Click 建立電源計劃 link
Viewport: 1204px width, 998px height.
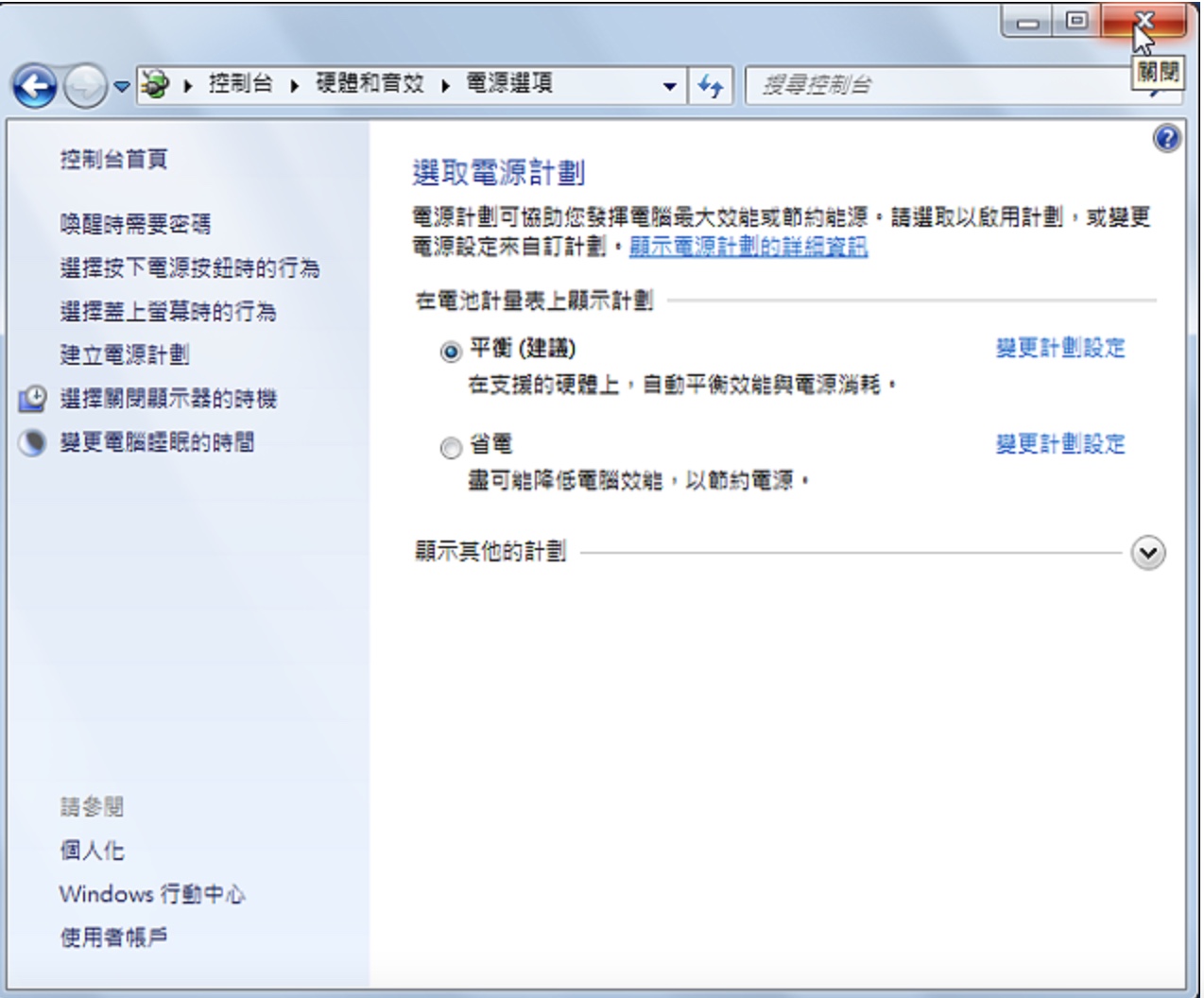[x=125, y=354]
